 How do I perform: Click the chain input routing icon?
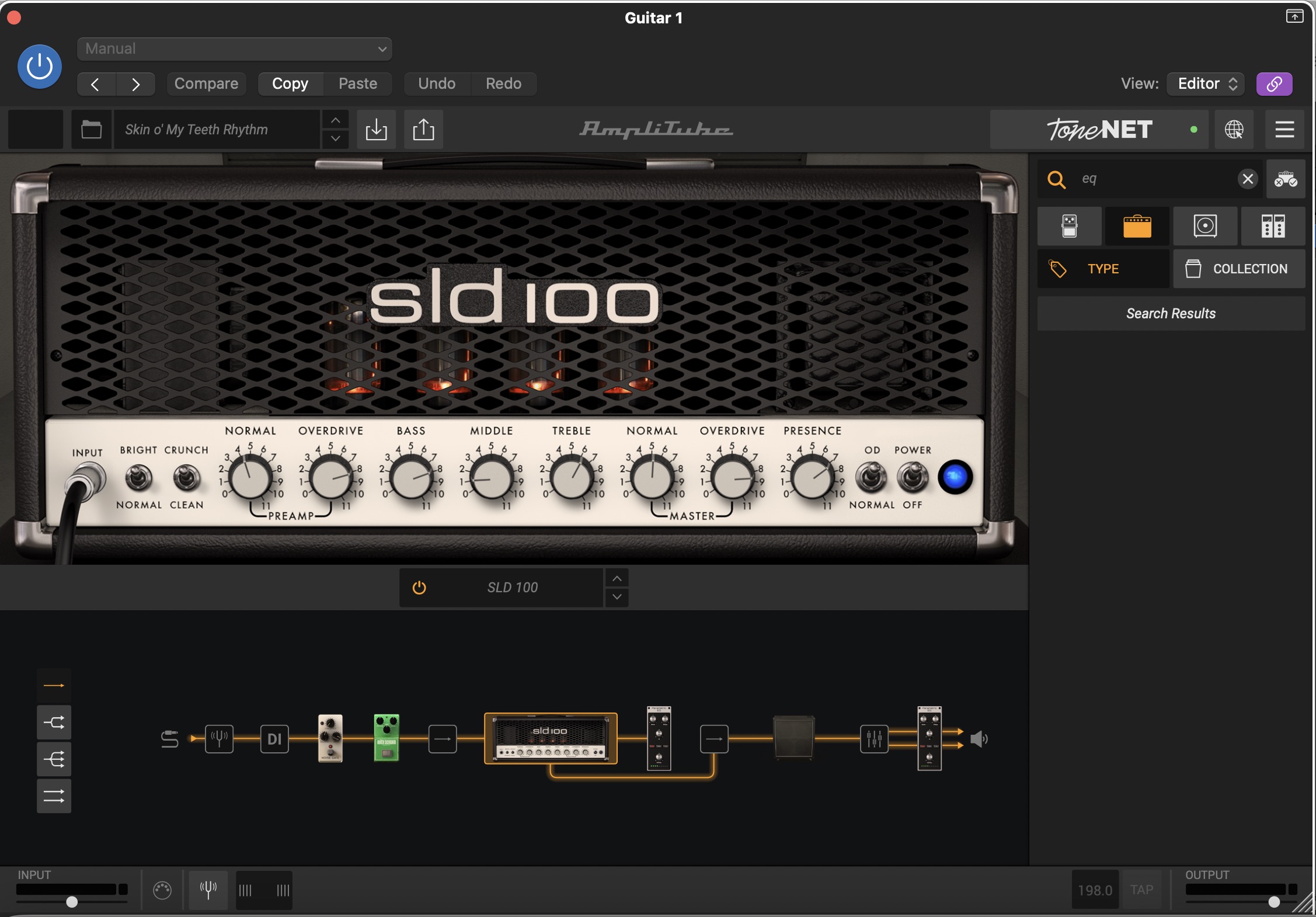(169, 739)
